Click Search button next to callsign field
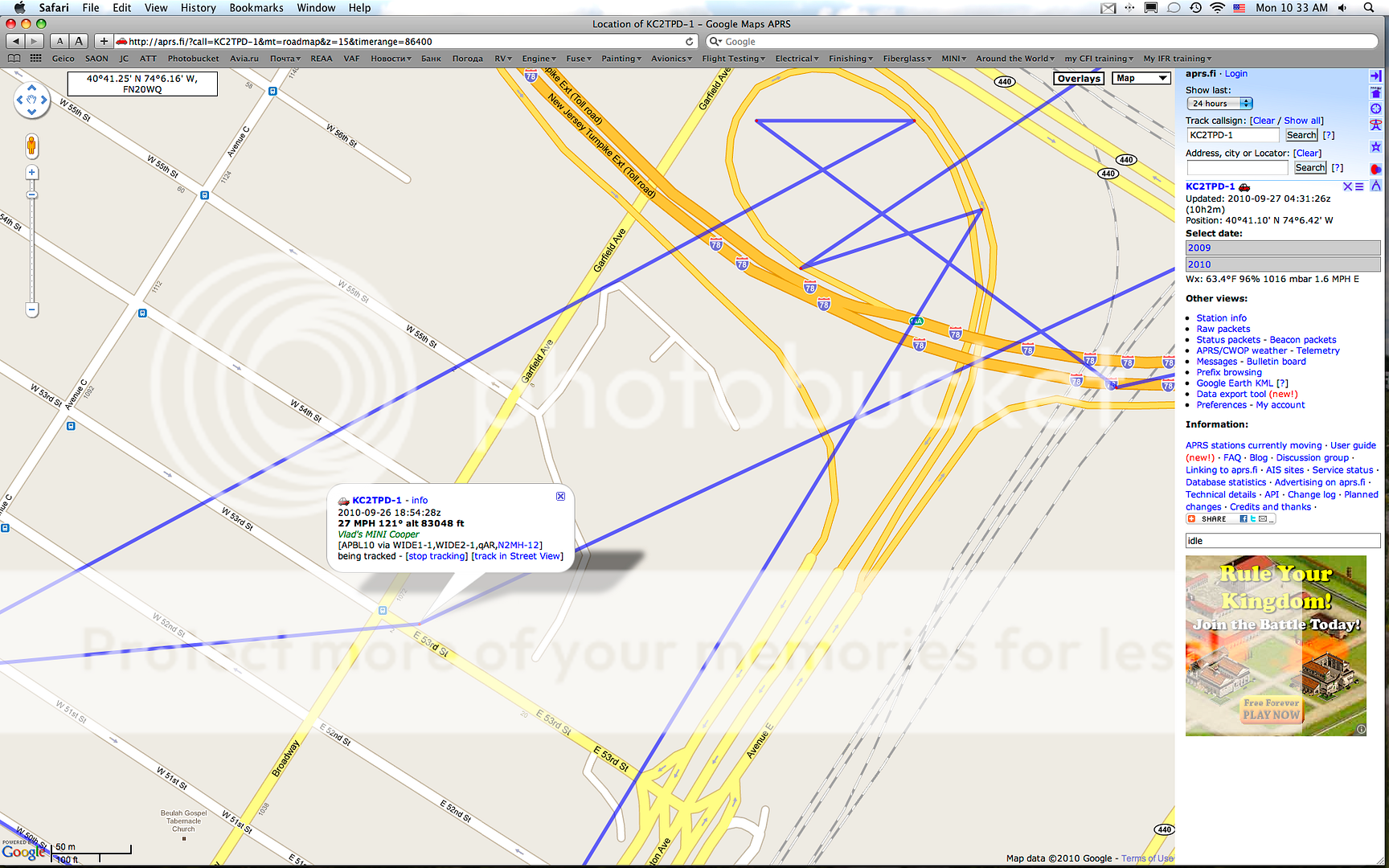This screenshot has height=868, width=1389. coord(1301,135)
